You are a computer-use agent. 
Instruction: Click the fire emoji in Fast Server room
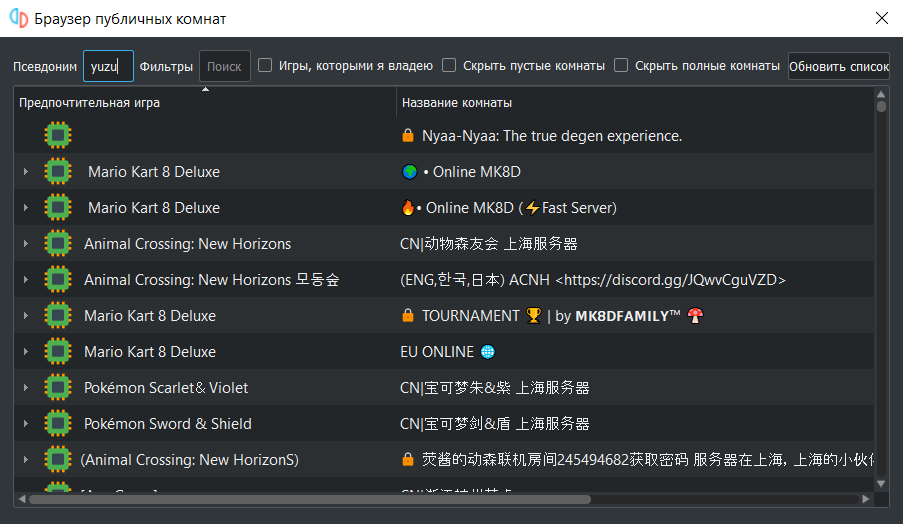[x=408, y=207]
